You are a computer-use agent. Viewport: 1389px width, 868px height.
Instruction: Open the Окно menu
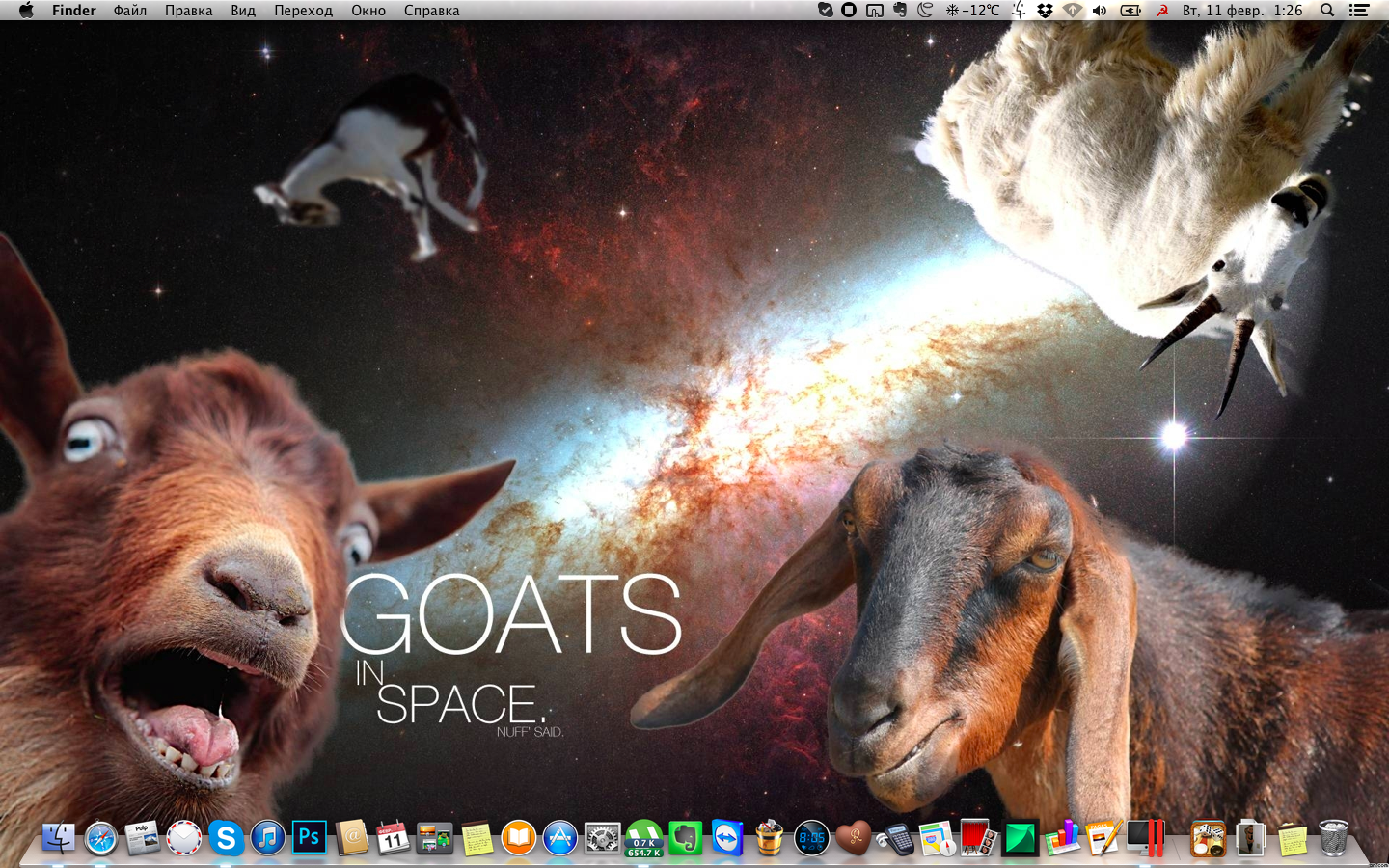click(x=368, y=11)
